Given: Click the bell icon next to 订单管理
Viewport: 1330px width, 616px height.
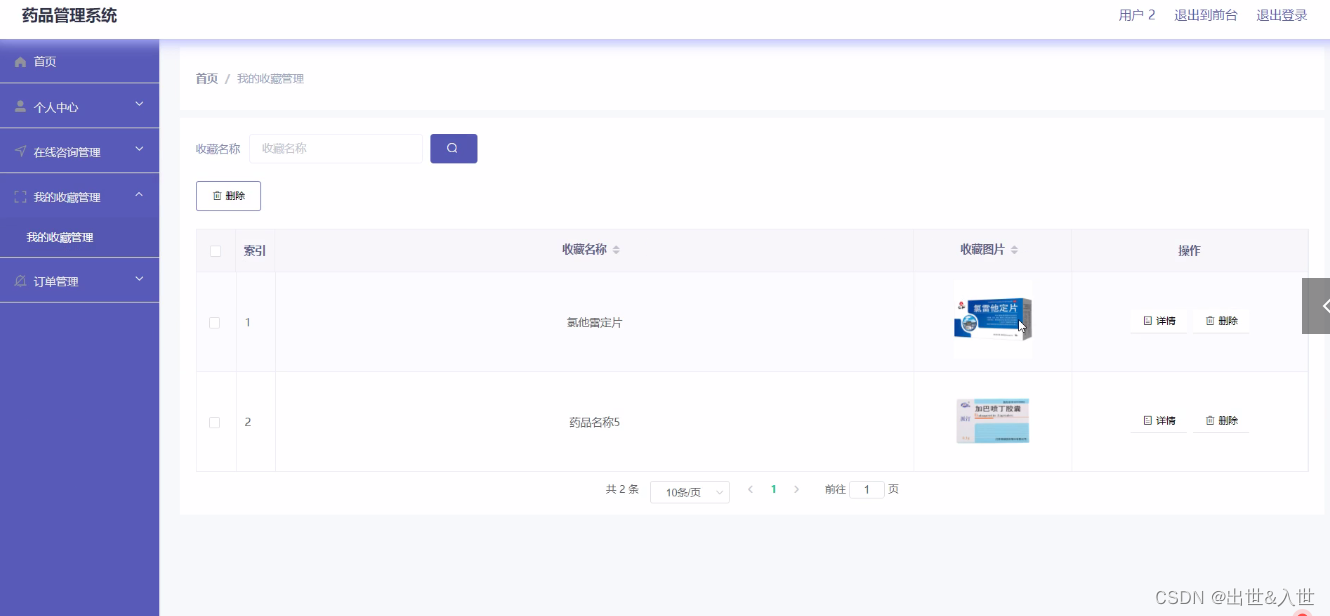Looking at the screenshot, I should pos(20,282).
